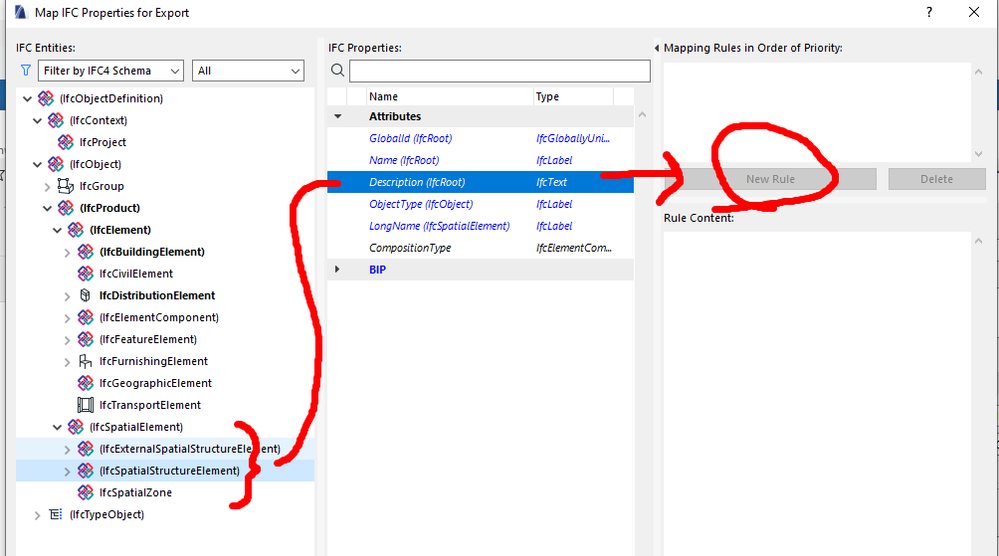Collapse the Mapping Rules panel arrow
999x556 pixels.
click(657, 48)
